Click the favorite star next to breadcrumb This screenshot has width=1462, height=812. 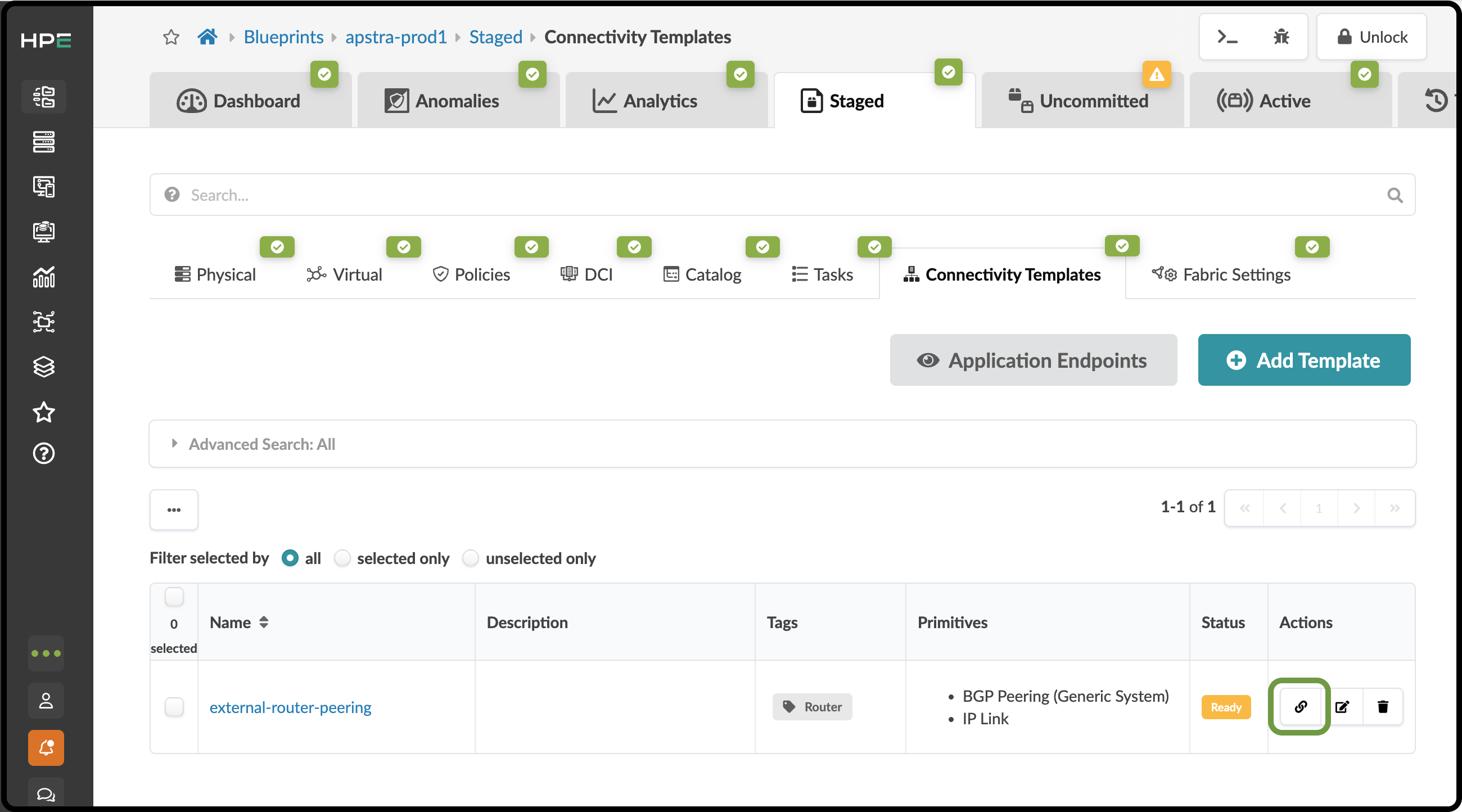coord(171,38)
